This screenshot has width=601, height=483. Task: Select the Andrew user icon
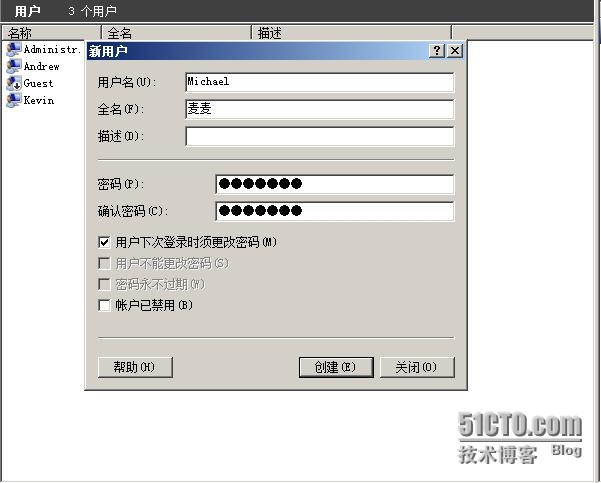tap(13, 67)
